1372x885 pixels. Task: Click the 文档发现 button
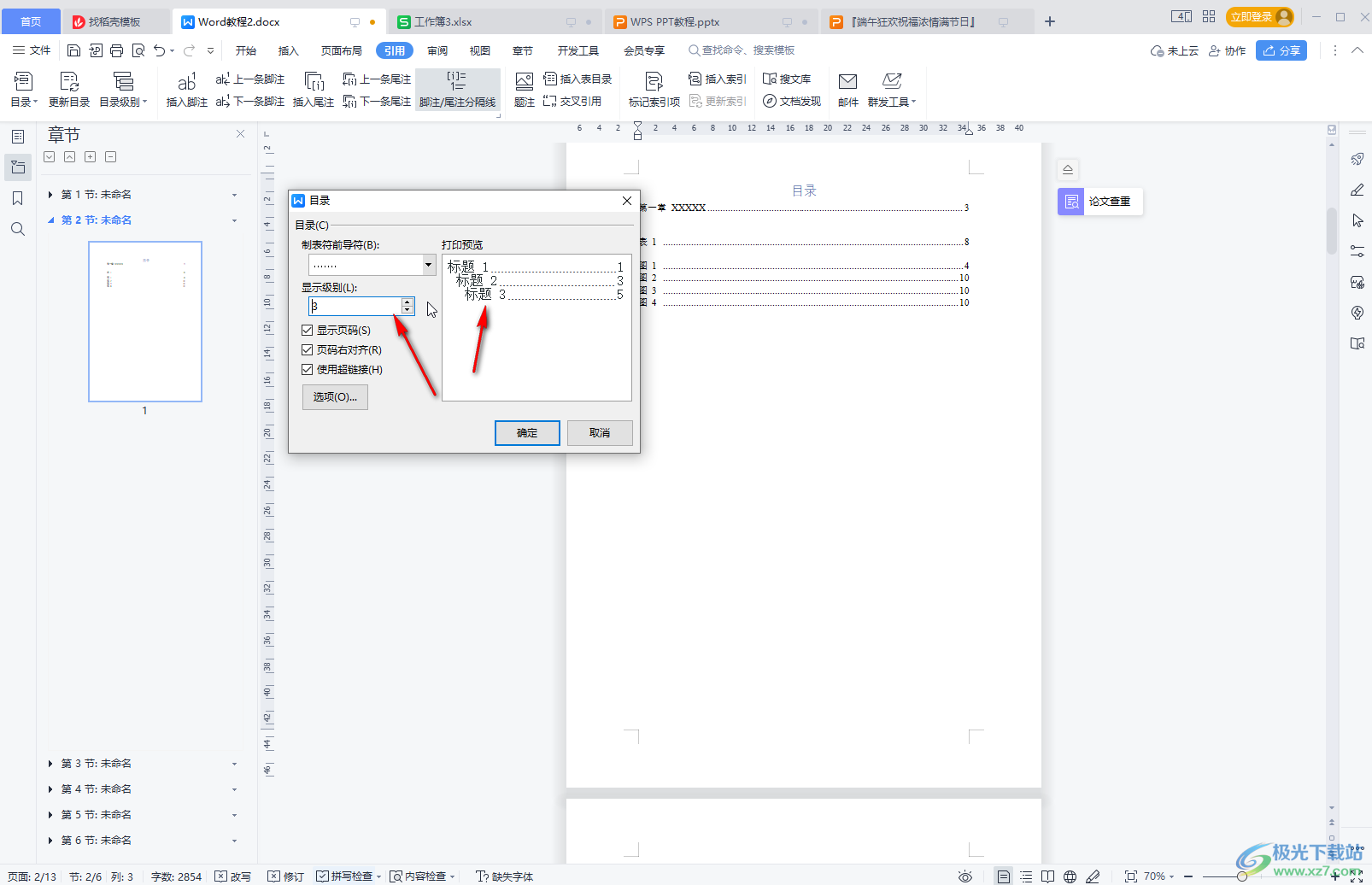click(x=792, y=102)
